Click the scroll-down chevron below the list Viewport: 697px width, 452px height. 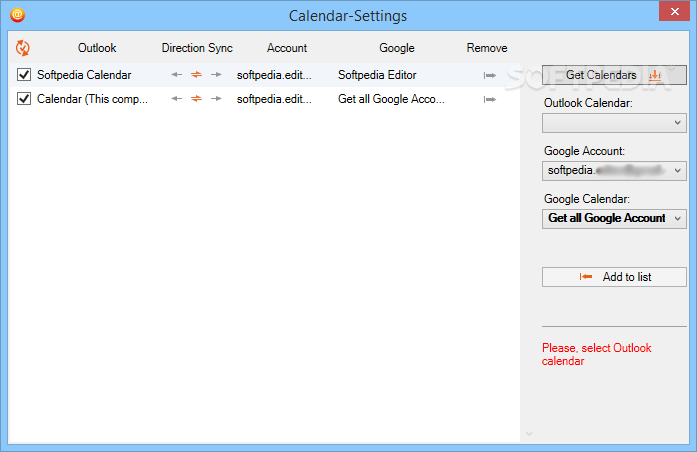[x=529, y=433]
